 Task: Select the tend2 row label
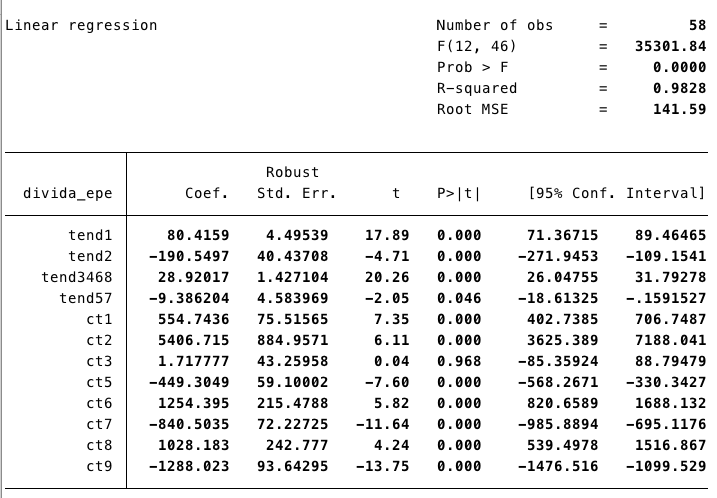95,256
